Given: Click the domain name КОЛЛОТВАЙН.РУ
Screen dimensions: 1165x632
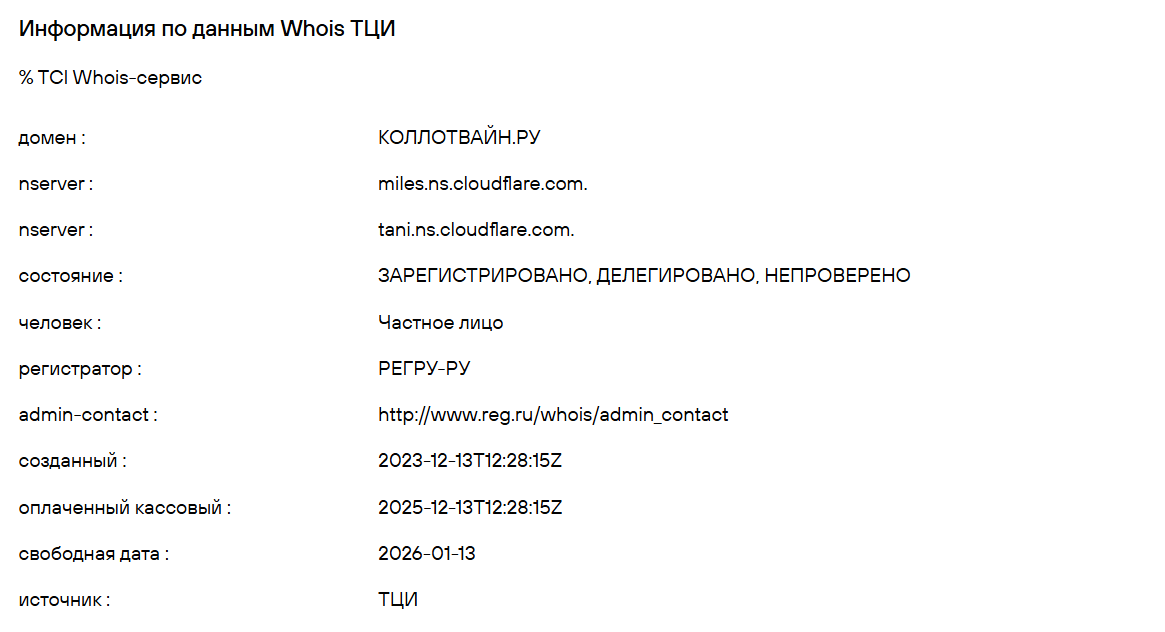Looking at the screenshot, I should 459,138.
